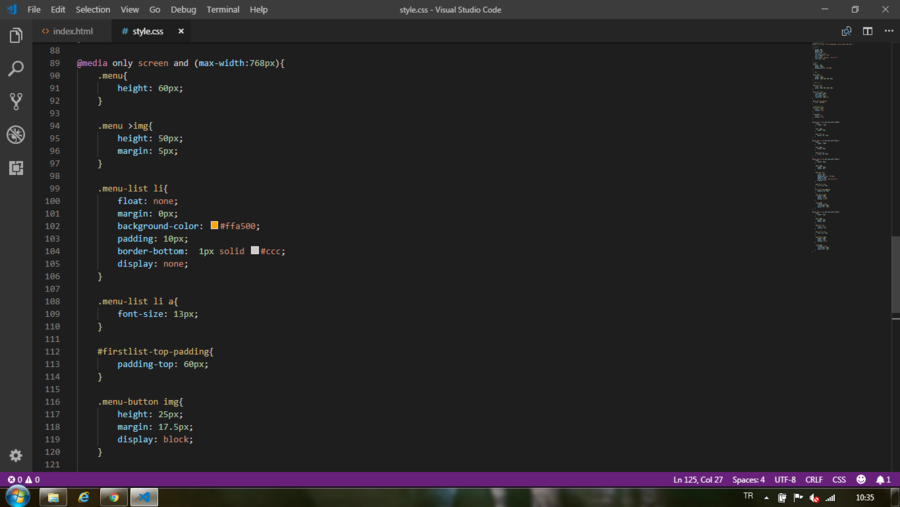Image resolution: width=900 pixels, height=507 pixels.
Task: Click float: none; declaration
Action: click(148, 201)
